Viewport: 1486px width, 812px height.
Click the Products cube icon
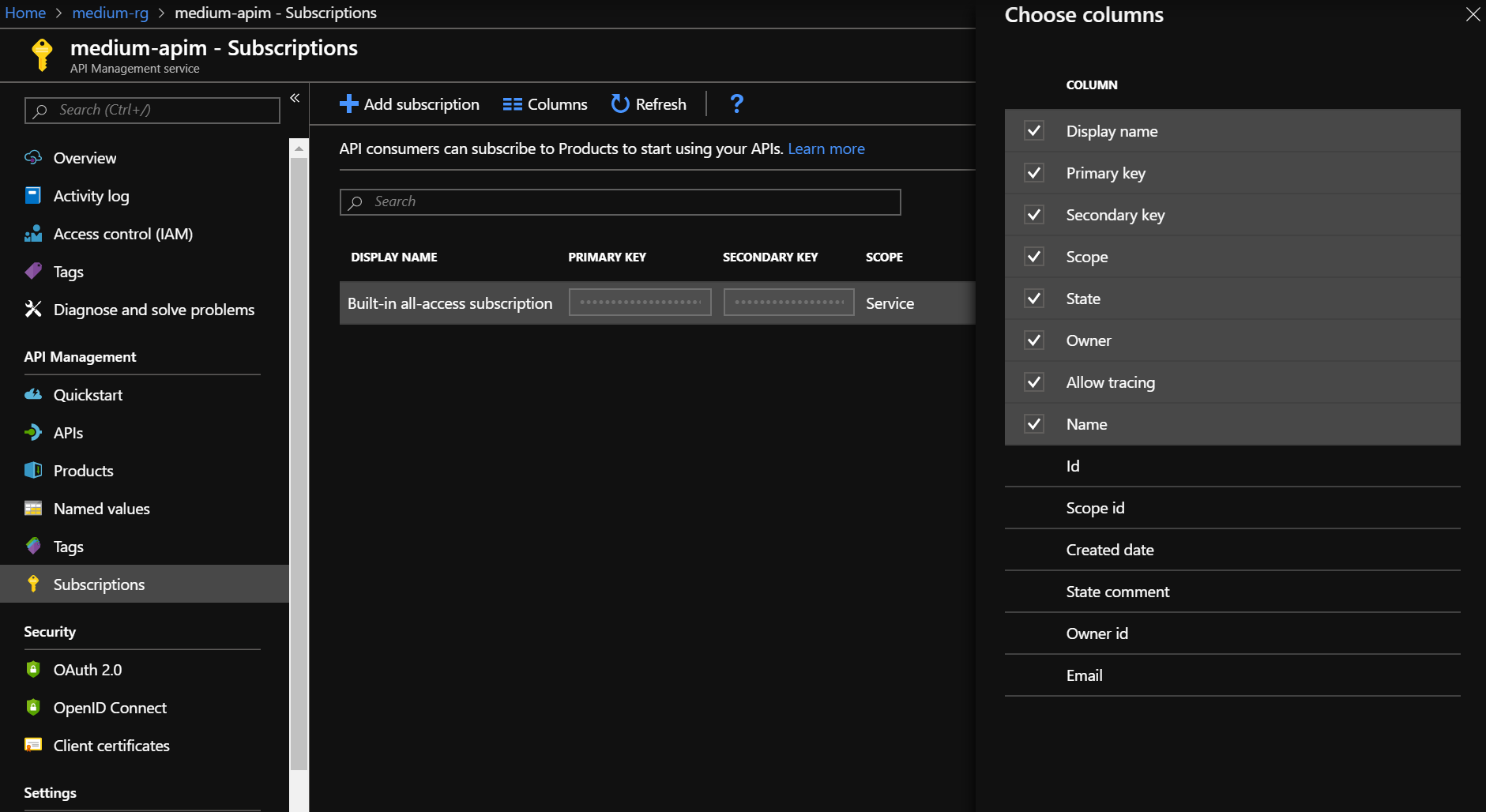33,470
